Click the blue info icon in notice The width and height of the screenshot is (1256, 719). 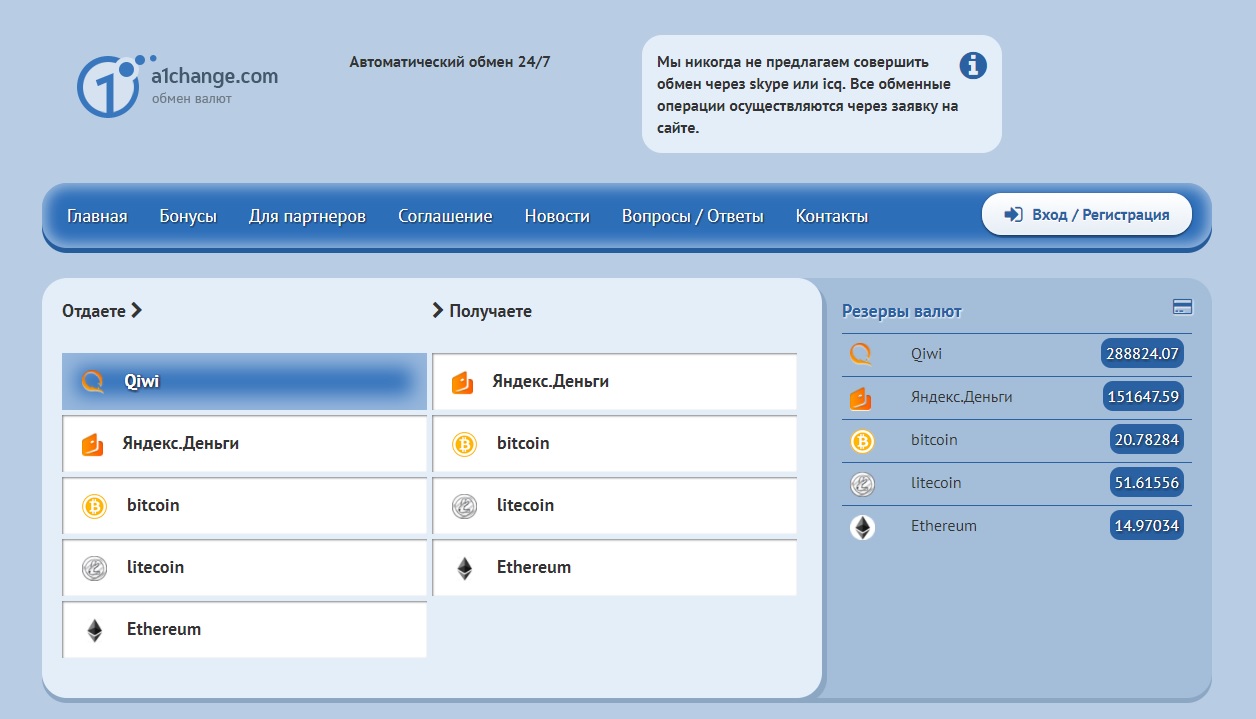pos(973,66)
